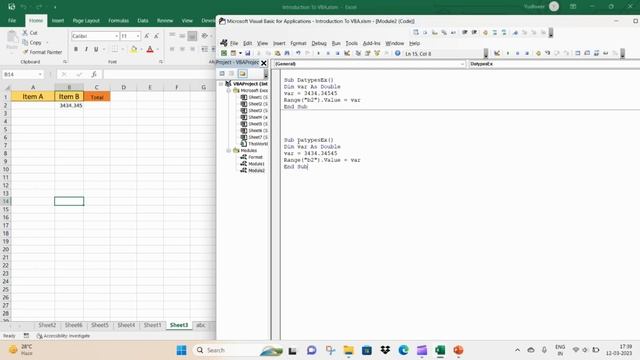Collapse the Microsoft Excel Objects folder
640x360 pixels.
pos(229,91)
